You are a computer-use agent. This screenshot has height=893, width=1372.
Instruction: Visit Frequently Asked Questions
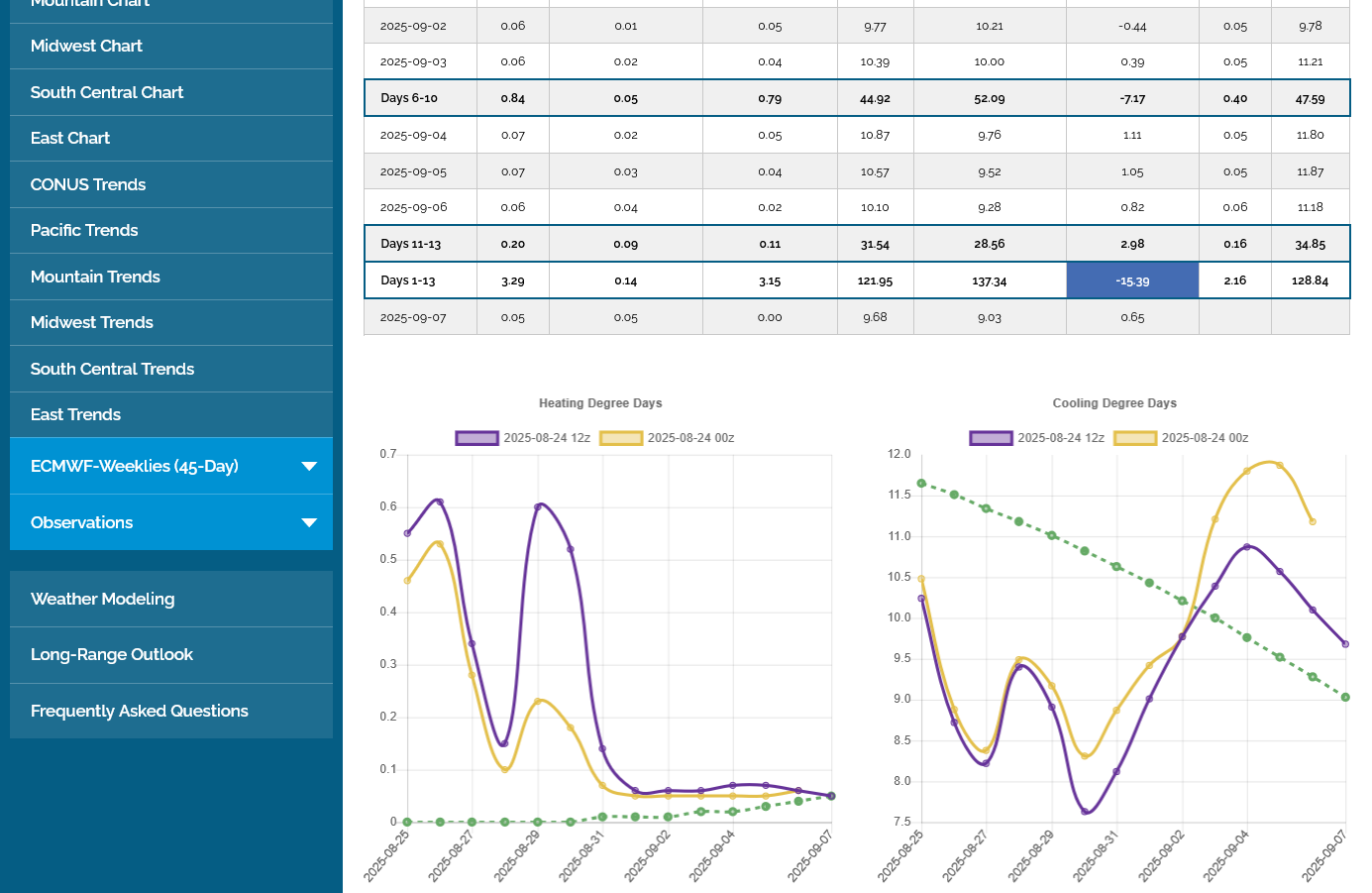140,711
